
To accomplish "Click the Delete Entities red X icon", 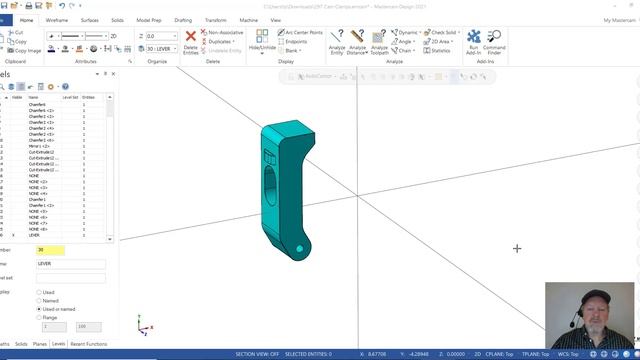I will pyautogui.click(x=191, y=36).
